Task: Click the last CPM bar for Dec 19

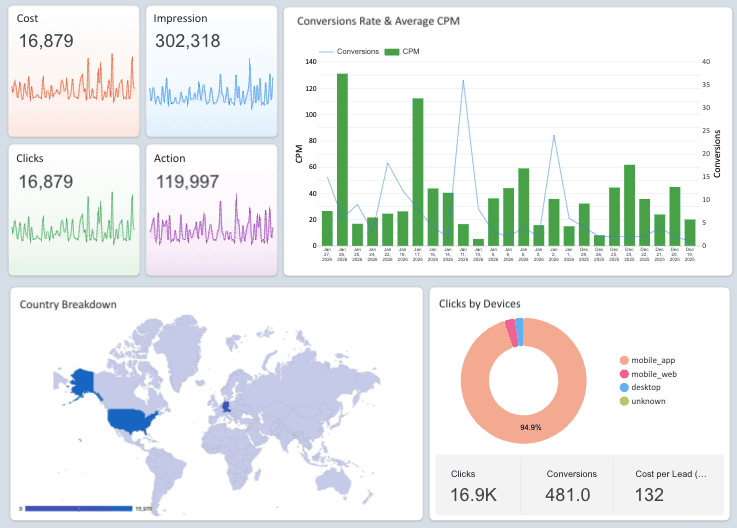Action: [690, 233]
